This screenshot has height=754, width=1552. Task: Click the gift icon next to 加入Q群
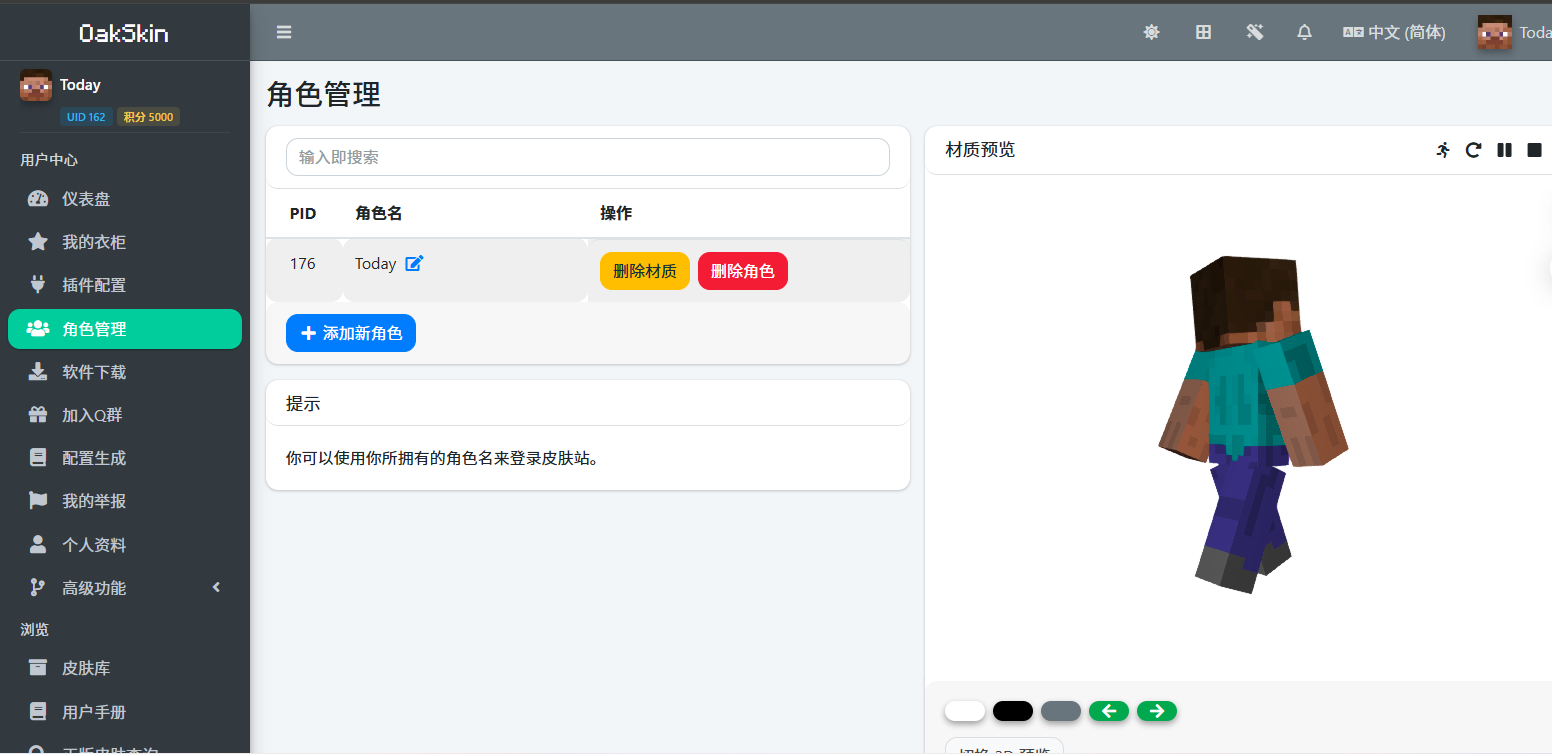[x=38, y=415]
